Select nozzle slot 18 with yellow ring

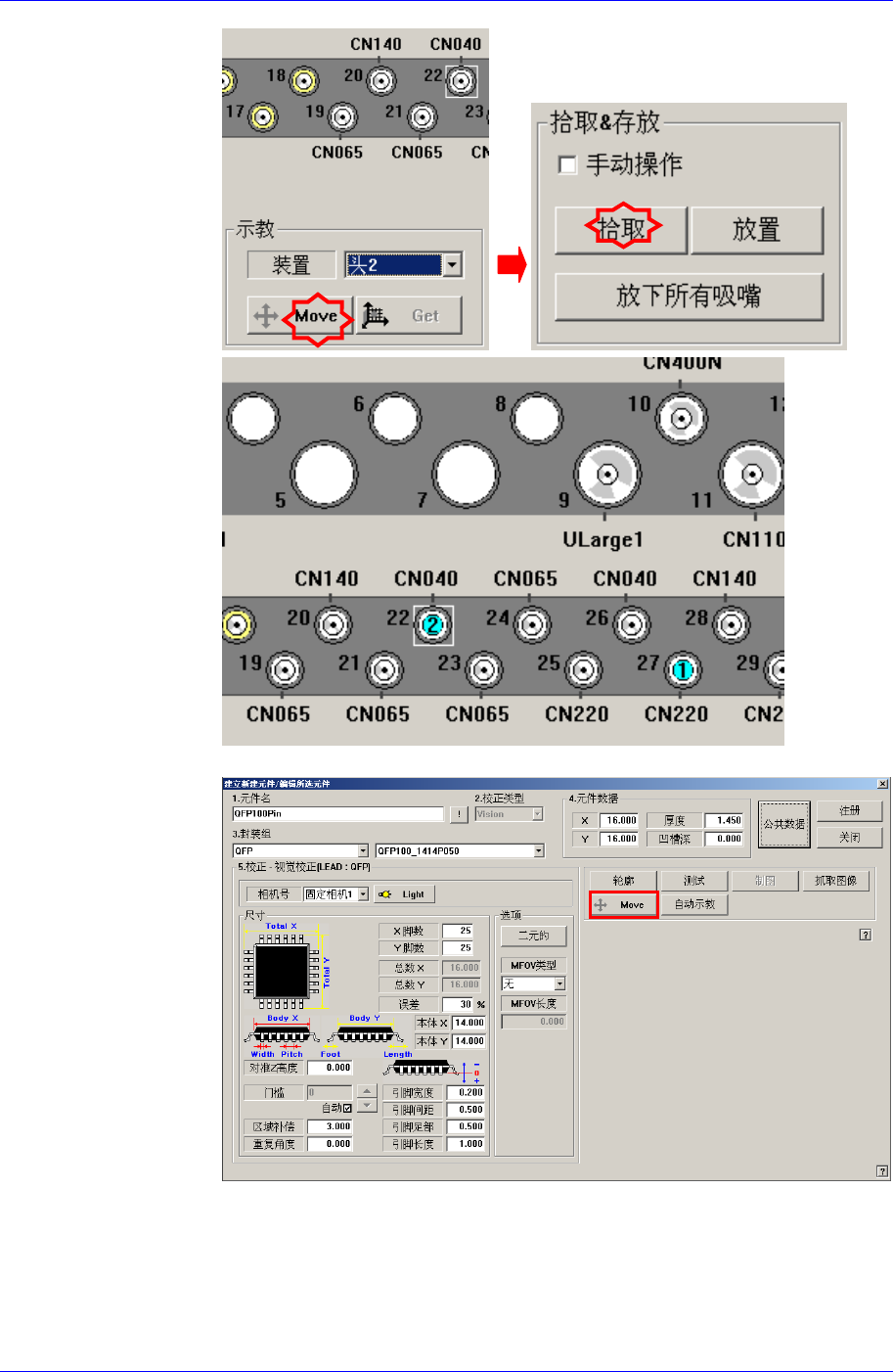click(304, 80)
